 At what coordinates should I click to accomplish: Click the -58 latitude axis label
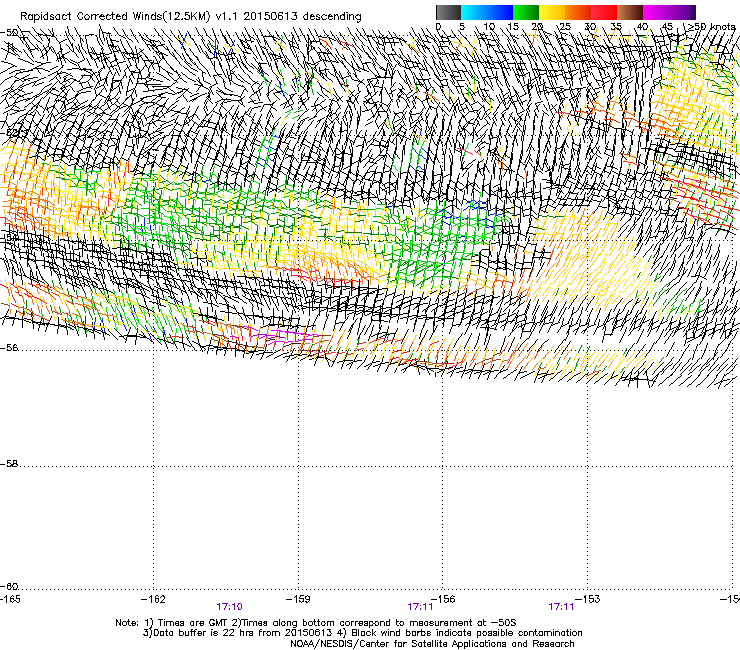pyautogui.click(x=9, y=464)
